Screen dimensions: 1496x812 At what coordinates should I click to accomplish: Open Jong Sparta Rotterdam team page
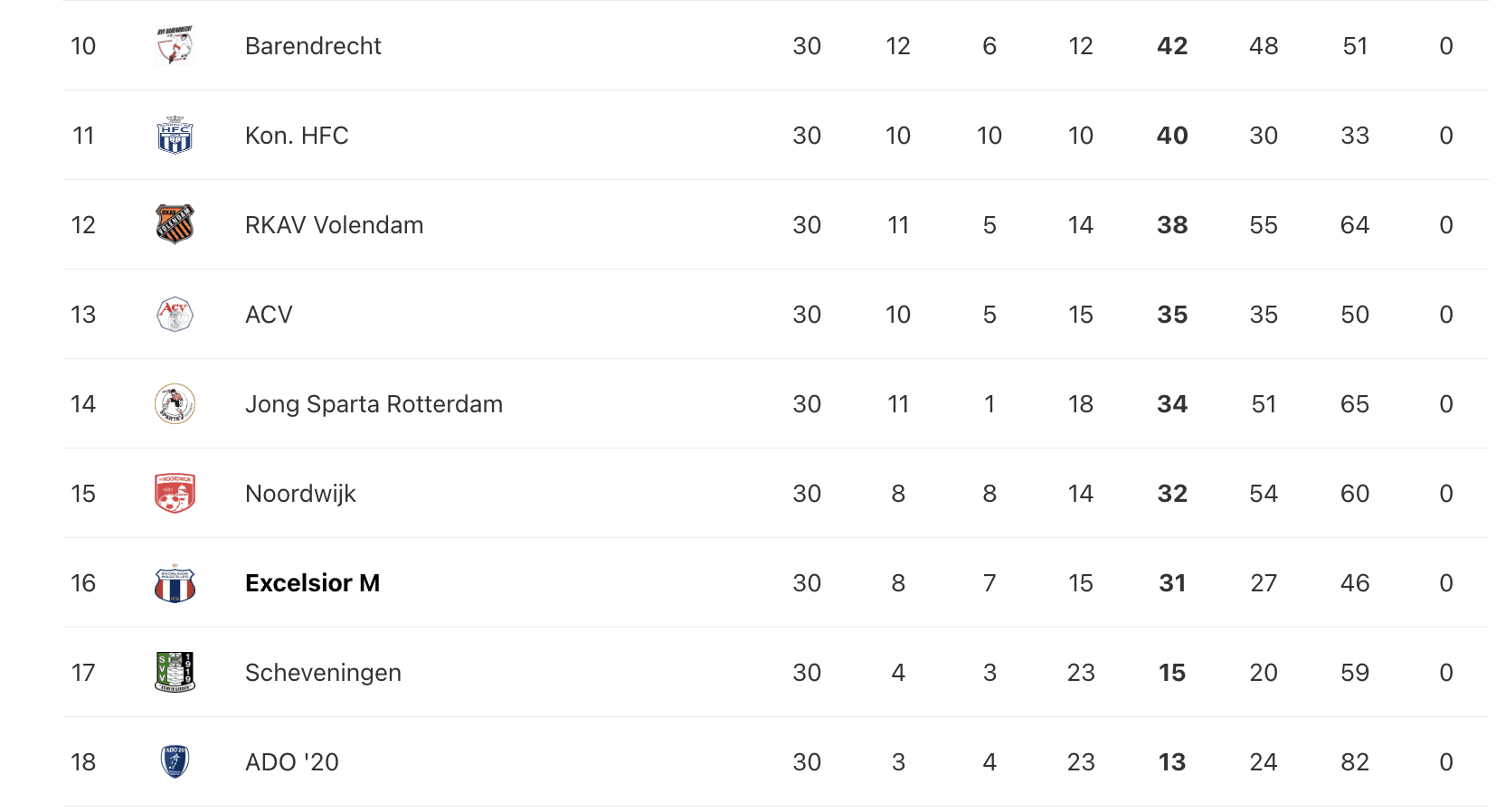click(374, 404)
